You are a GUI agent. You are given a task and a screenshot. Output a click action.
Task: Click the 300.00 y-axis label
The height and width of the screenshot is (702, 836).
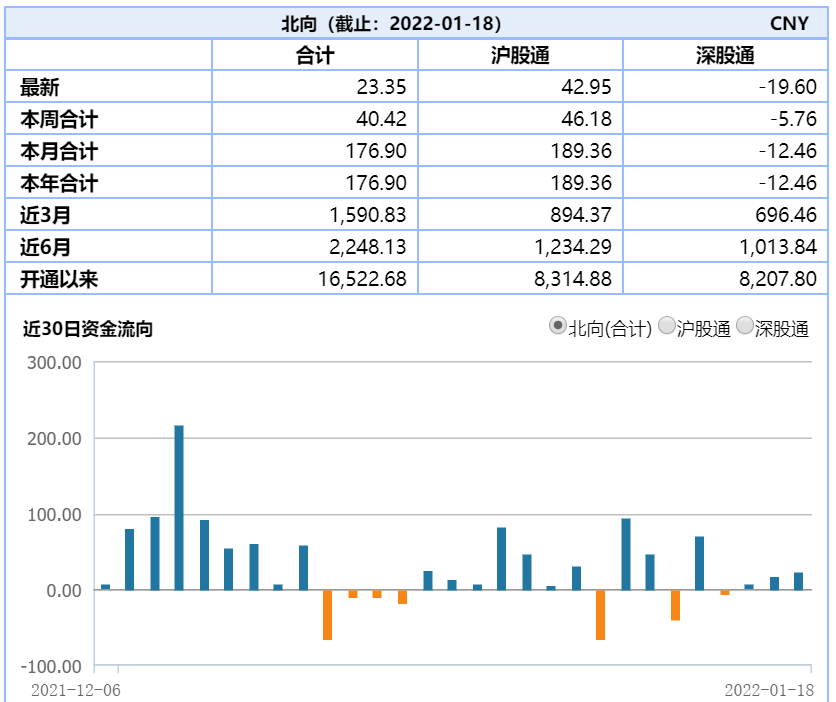coord(54,363)
